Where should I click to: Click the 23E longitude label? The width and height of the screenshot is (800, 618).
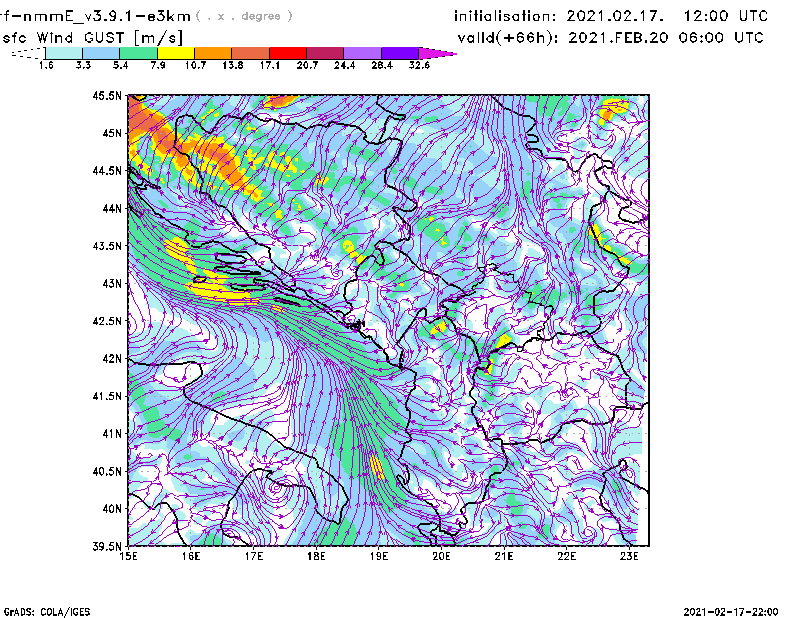tap(630, 556)
